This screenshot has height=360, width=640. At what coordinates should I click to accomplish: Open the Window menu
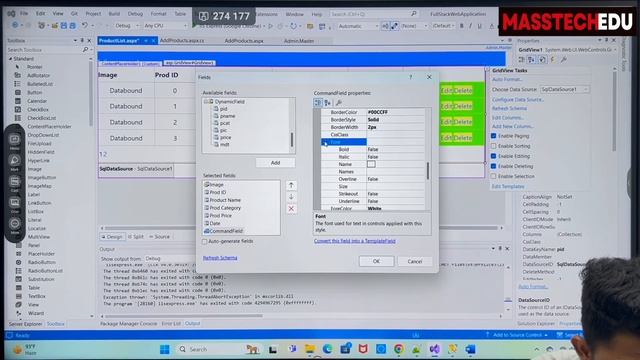(x=294, y=14)
